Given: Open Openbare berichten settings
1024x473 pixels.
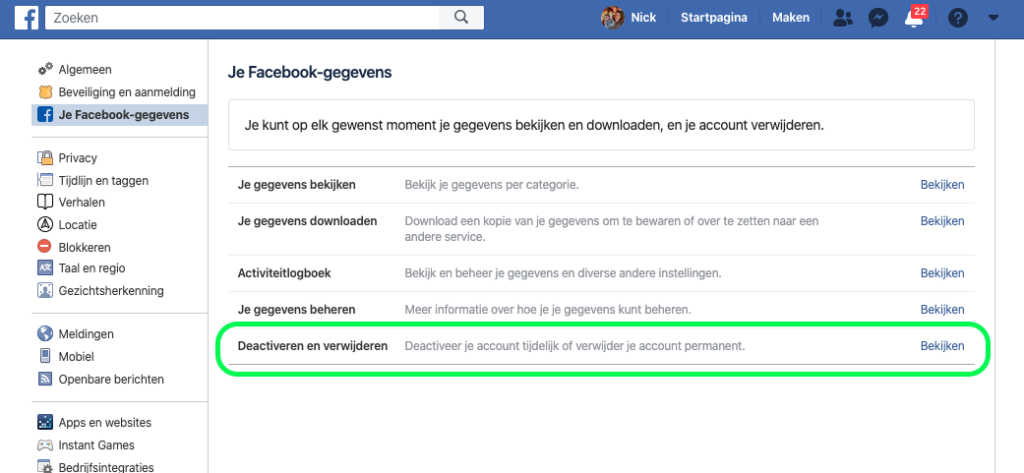Looking at the screenshot, I should click(x=111, y=379).
